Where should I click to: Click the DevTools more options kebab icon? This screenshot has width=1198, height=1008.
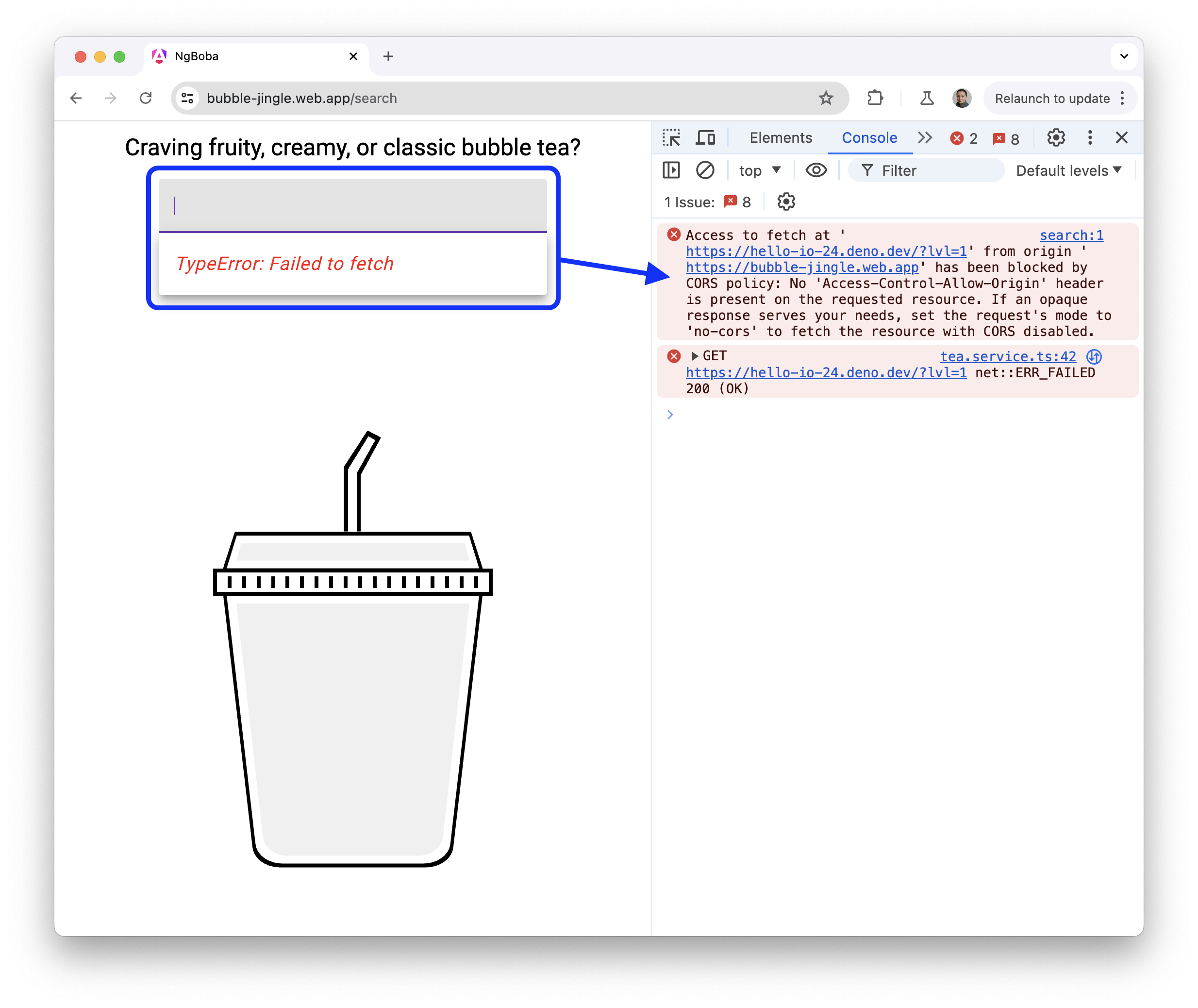(1090, 138)
